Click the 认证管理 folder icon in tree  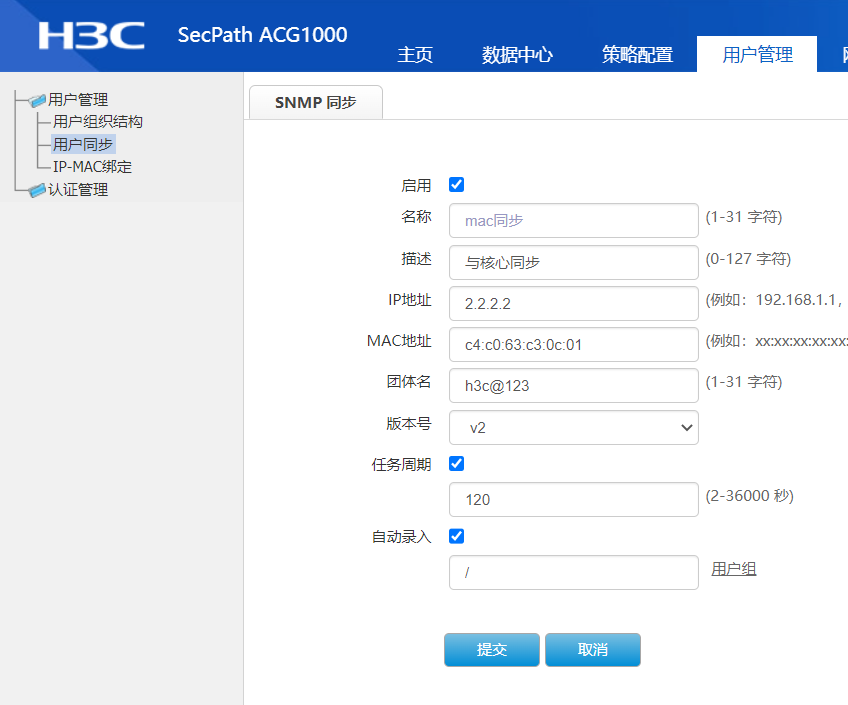coord(38,190)
